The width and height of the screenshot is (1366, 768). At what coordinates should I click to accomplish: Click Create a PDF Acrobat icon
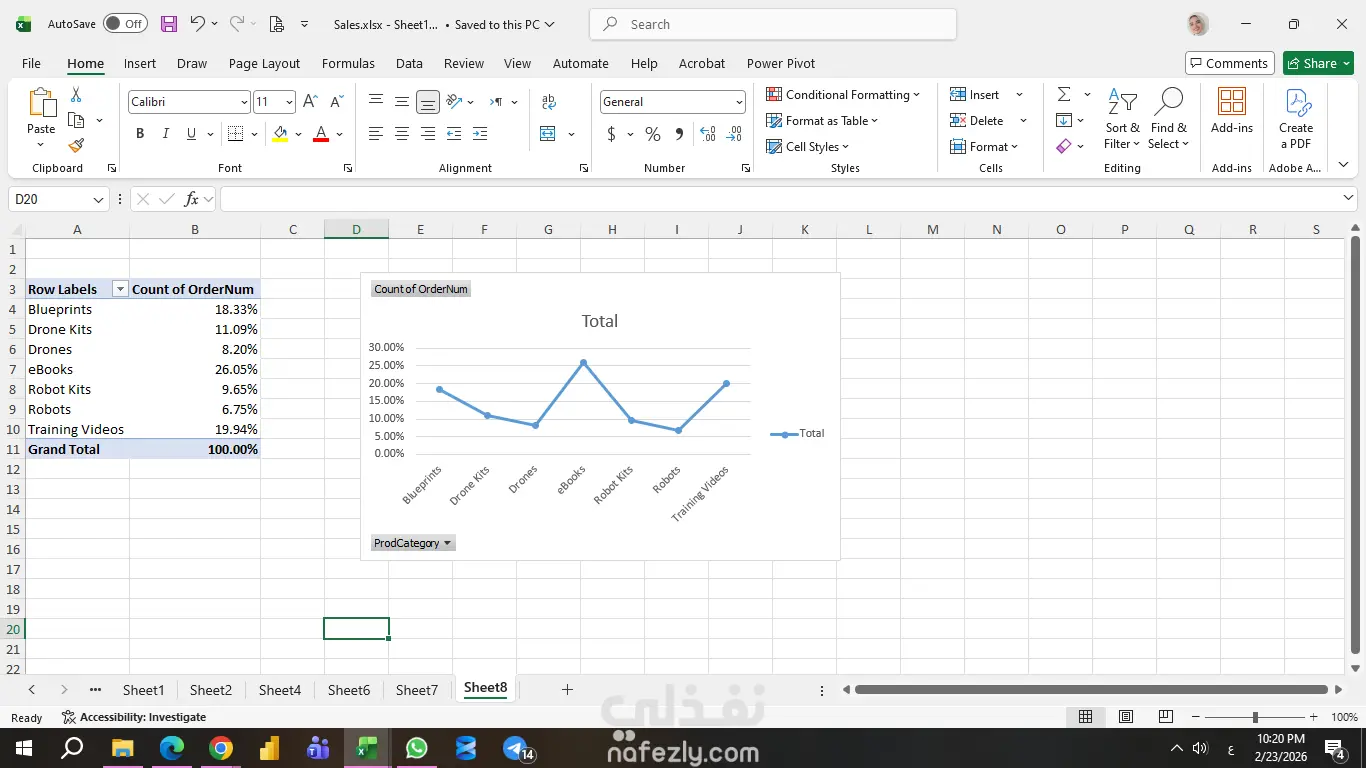tap(1296, 118)
